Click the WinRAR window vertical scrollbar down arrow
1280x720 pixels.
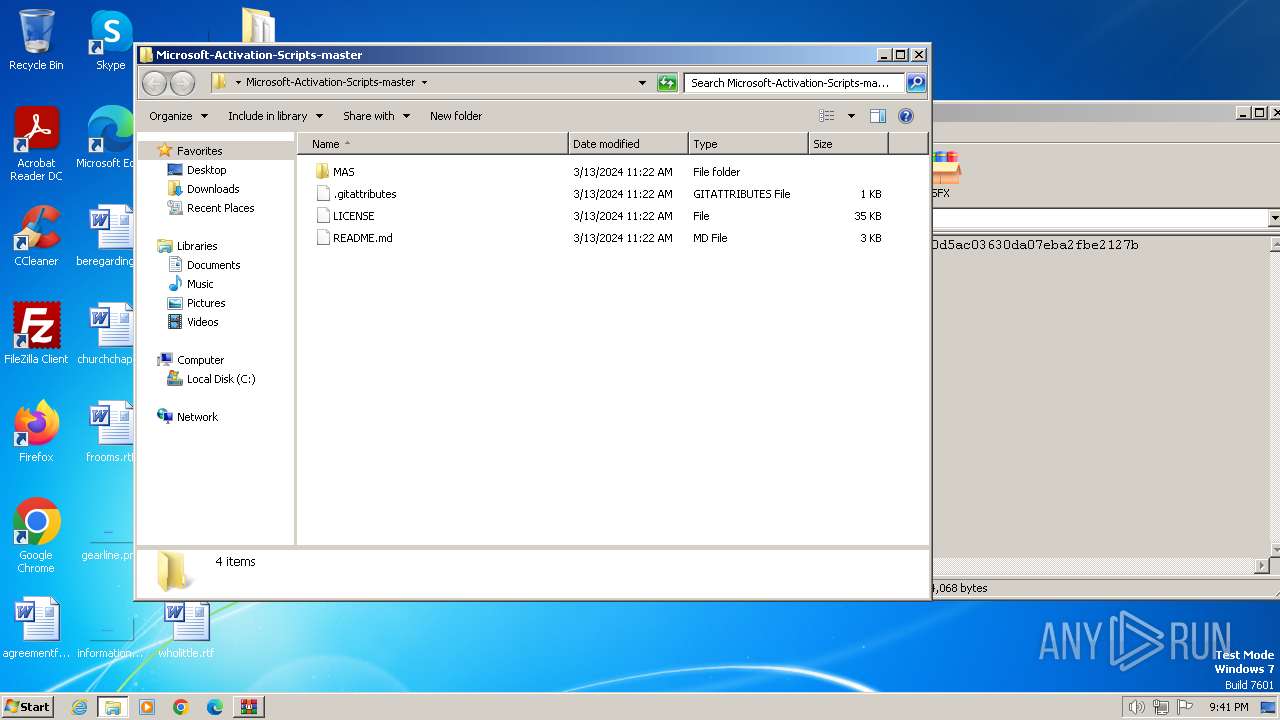pyautogui.click(x=1273, y=550)
